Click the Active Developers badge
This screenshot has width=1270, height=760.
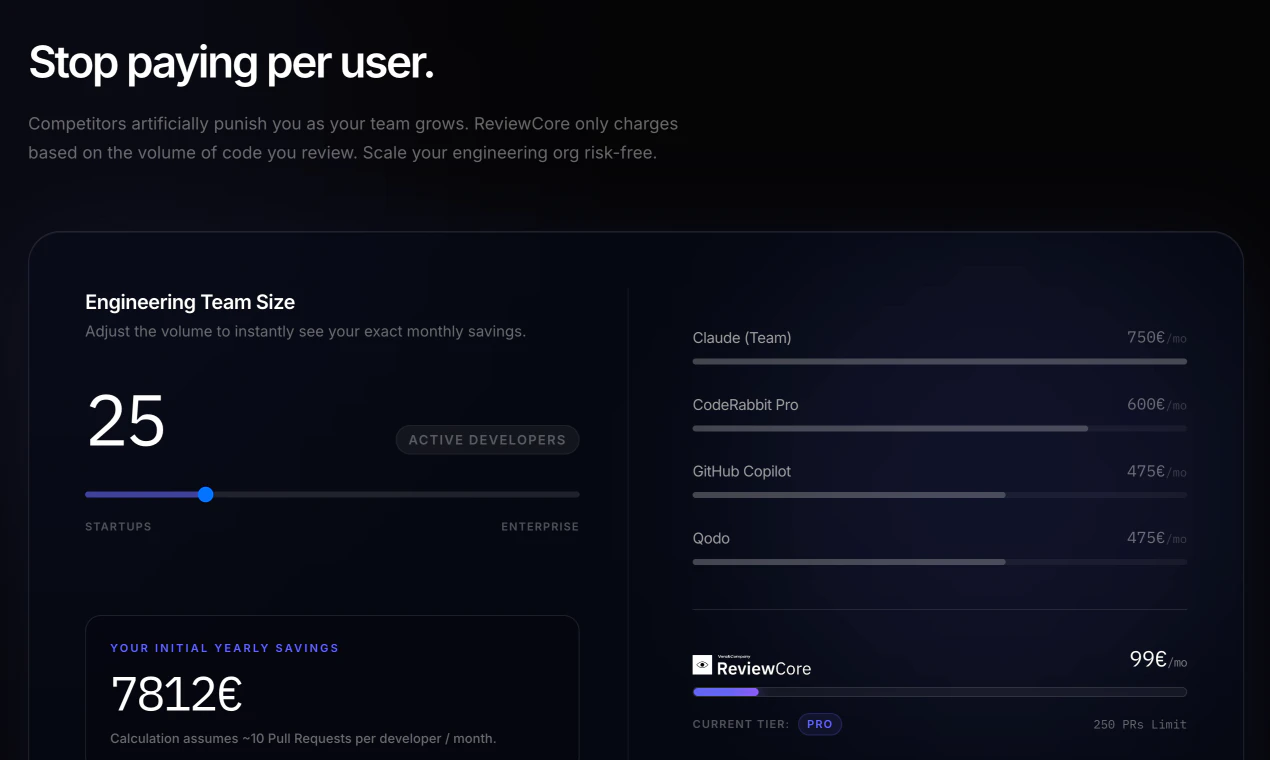pyautogui.click(x=487, y=440)
